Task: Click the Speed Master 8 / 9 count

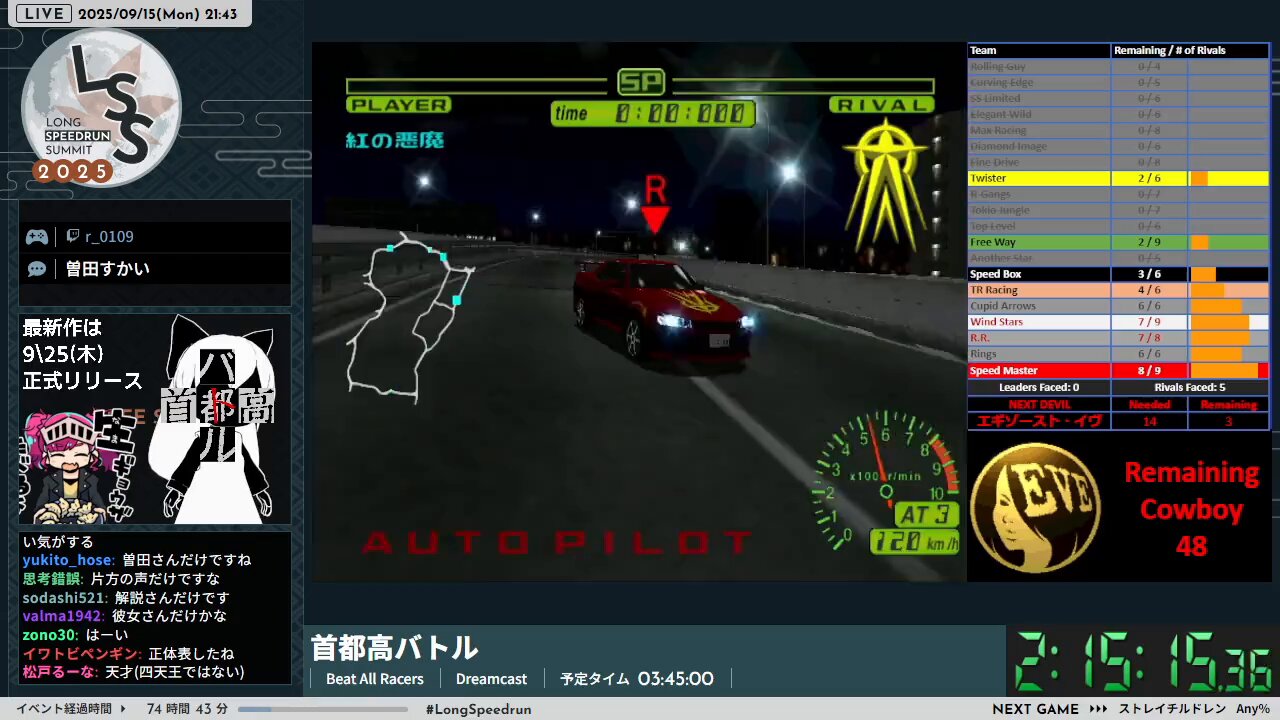Action: pyautogui.click(x=1149, y=370)
